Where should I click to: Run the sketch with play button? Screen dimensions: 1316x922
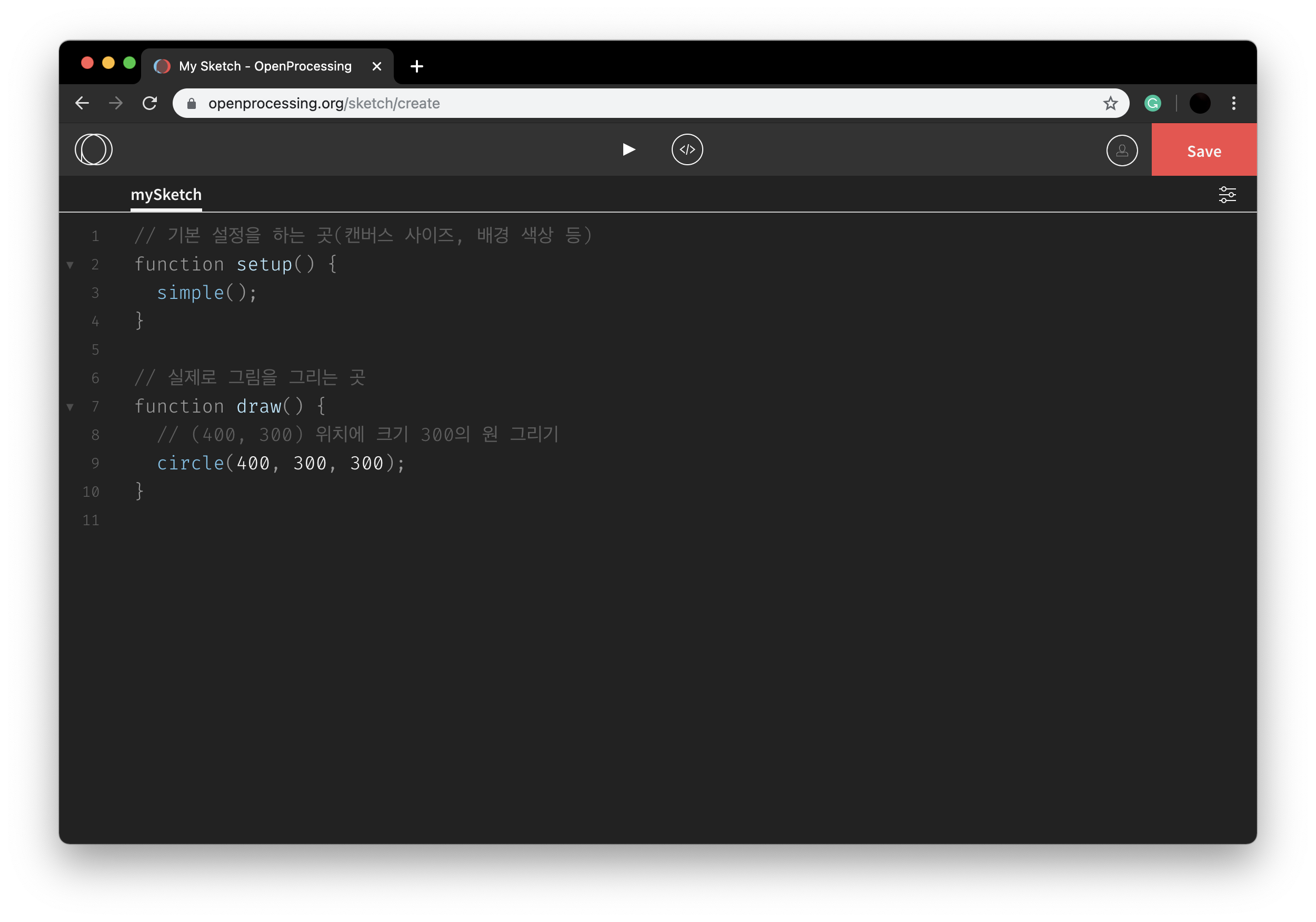(x=628, y=149)
